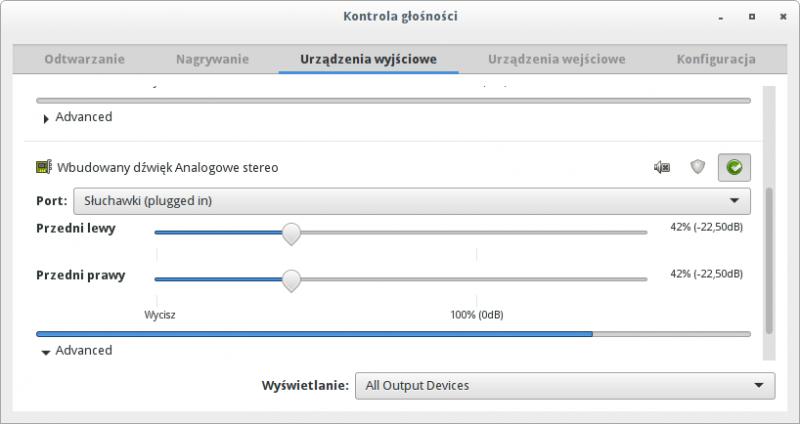The width and height of the screenshot is (800, 424).
Task: Click the blue volume level meter bar
Action: pos(314,334)
